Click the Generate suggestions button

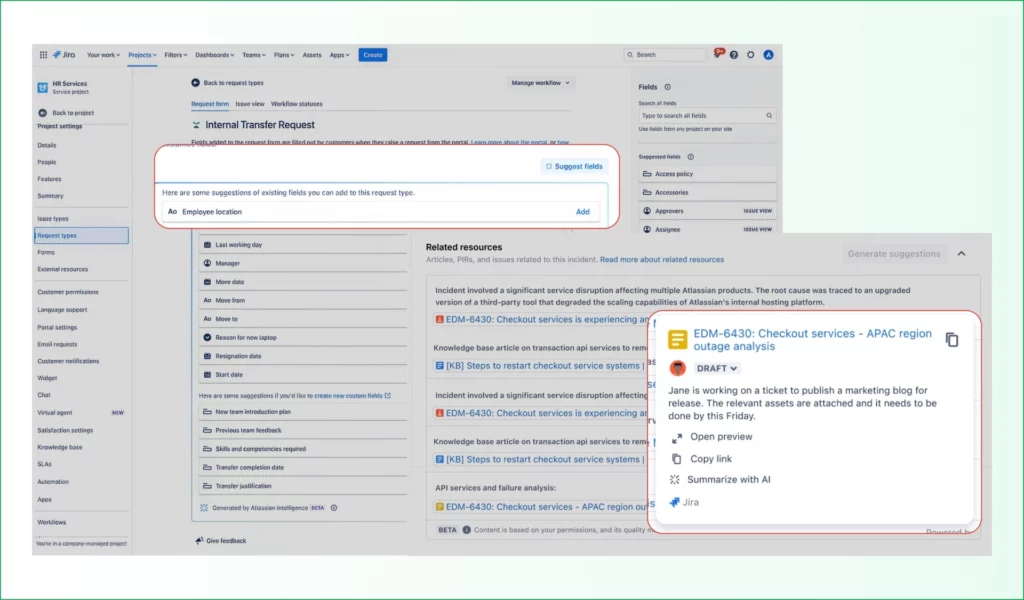tap(894, 254)
